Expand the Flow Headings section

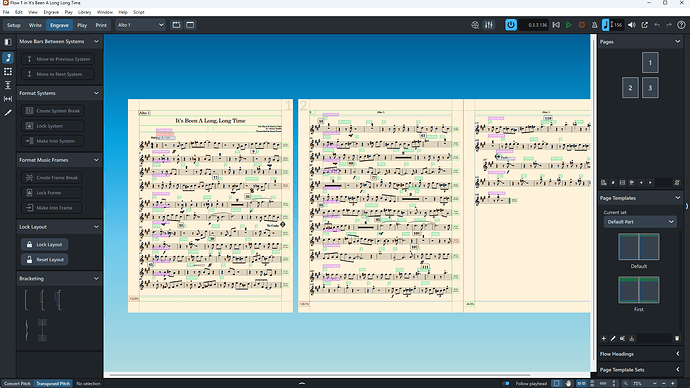[678, 354]
